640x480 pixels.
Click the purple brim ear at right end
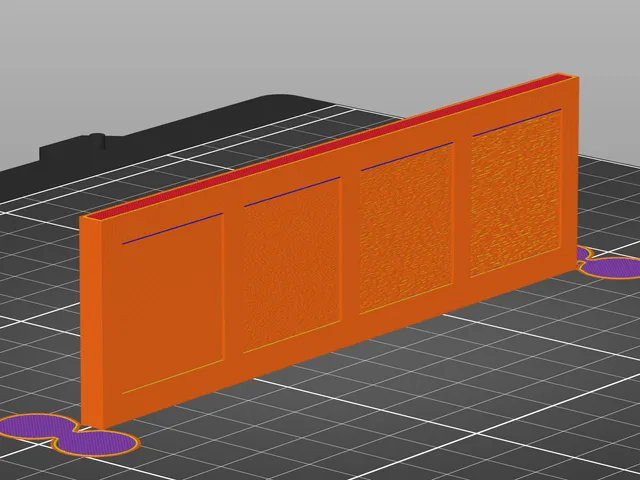tap(609, 264)
